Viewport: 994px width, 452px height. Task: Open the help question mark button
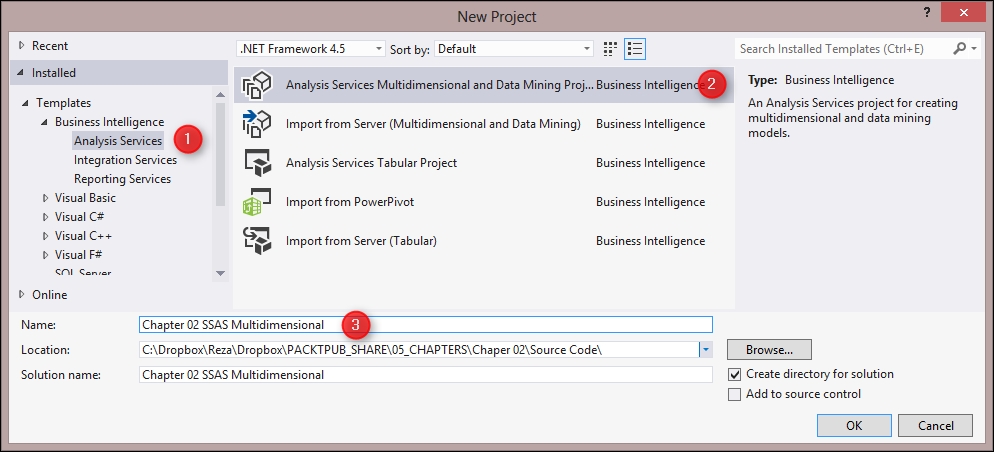click(927, 13)
